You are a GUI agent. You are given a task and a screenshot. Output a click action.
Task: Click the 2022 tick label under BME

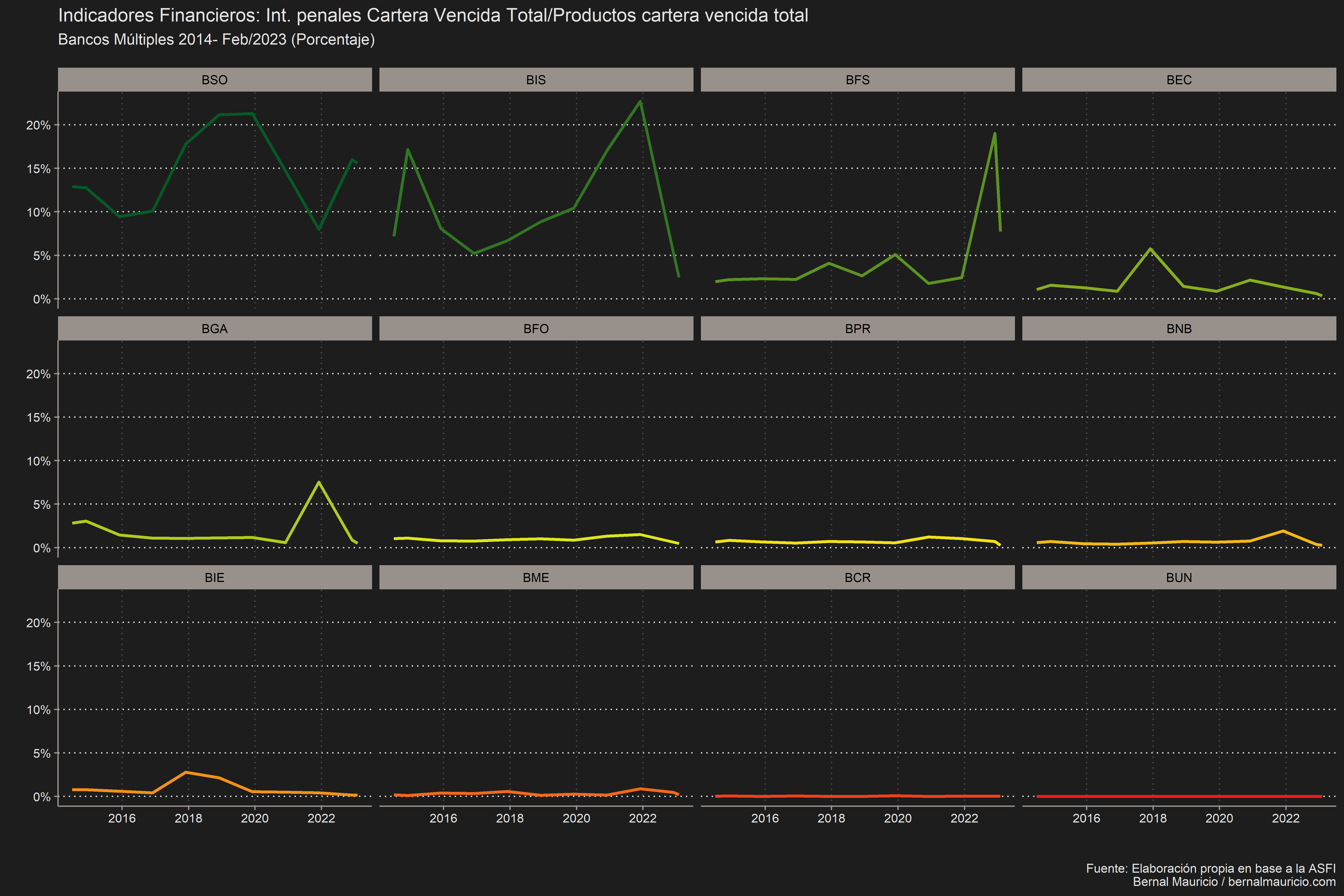click(x=643, y=818)
